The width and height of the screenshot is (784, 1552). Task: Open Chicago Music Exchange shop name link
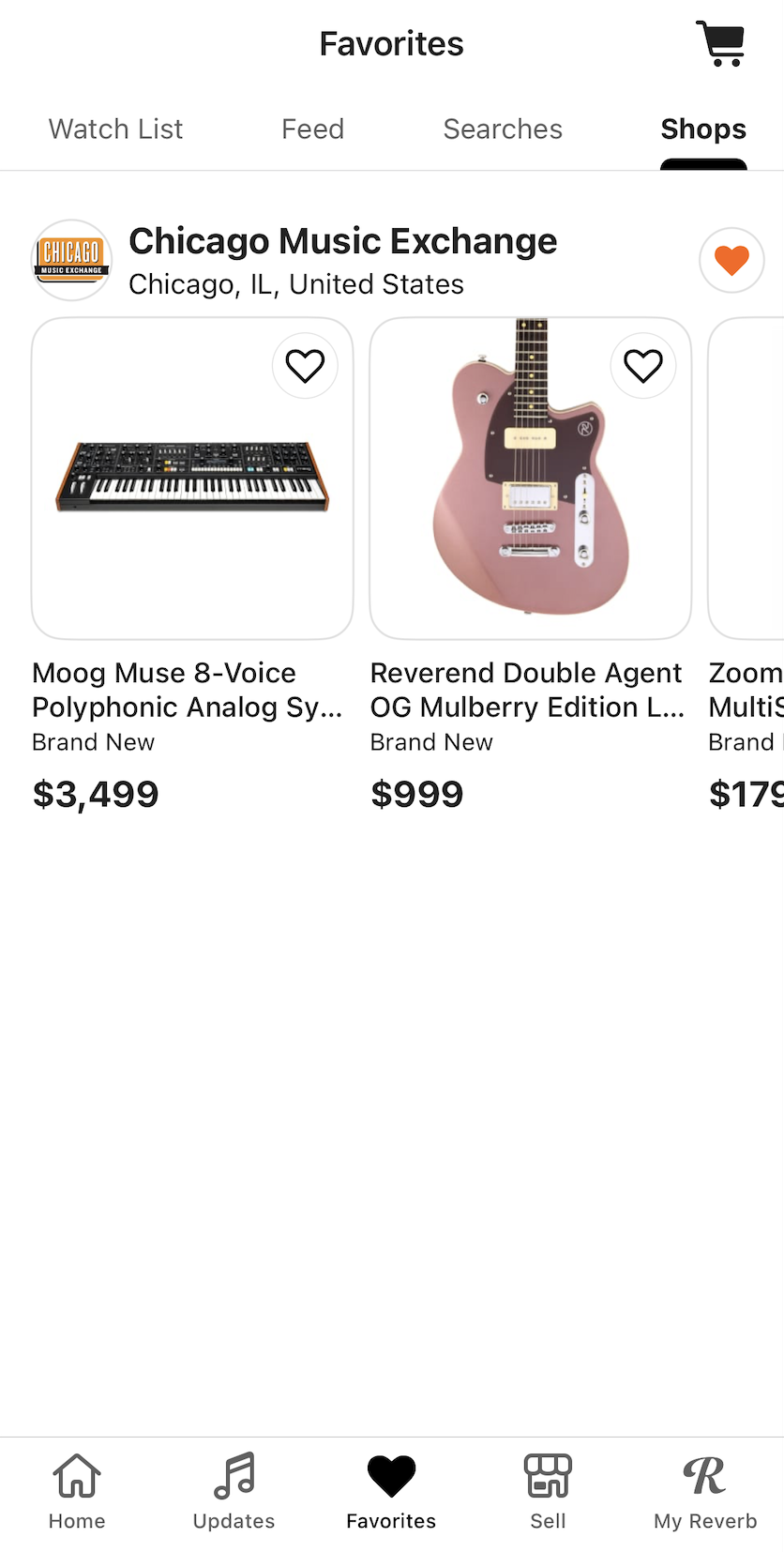click(x=342, y=241)
